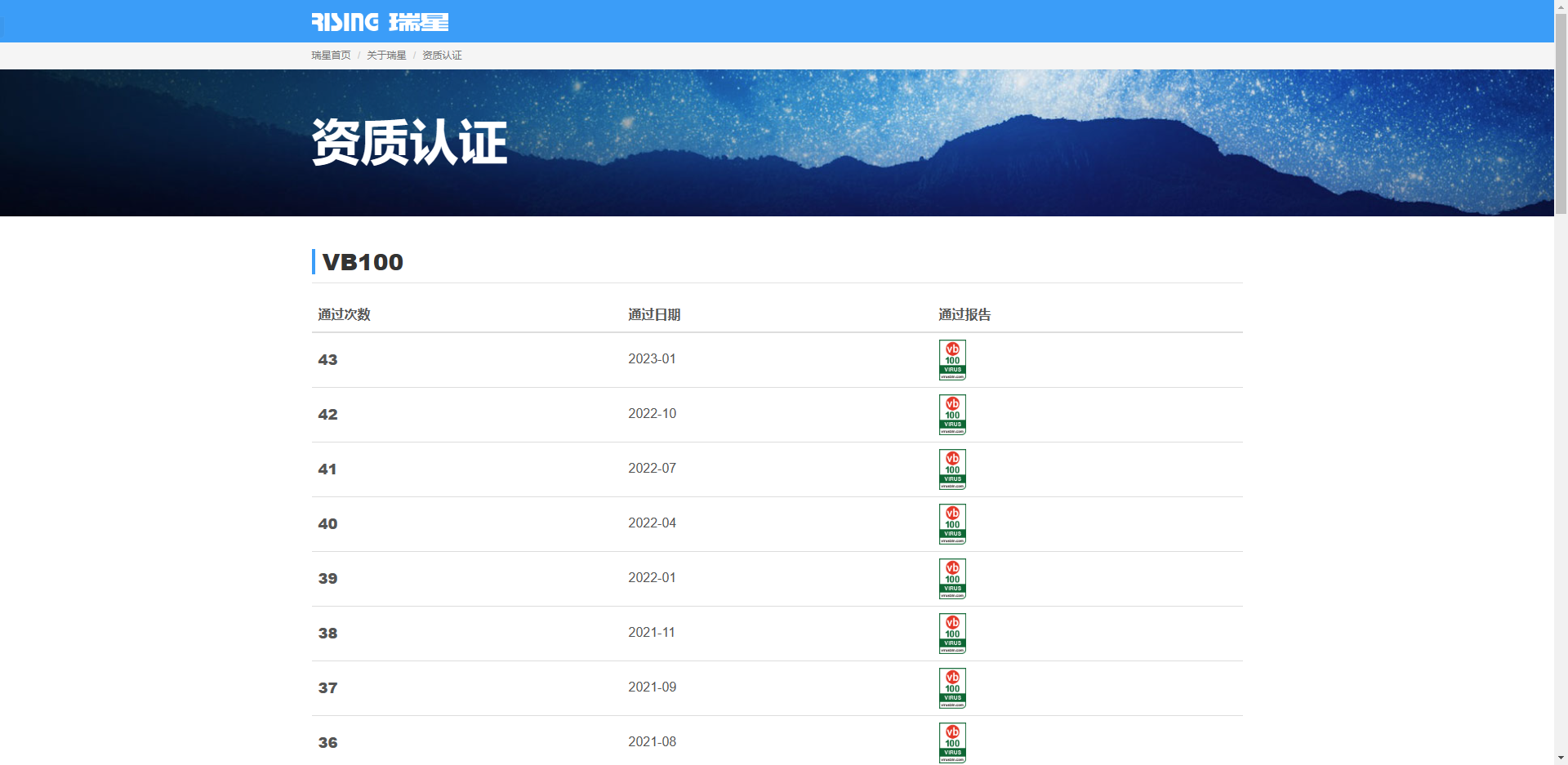
Task: Click the 通过报告 column header
Action: coord(964,314)
